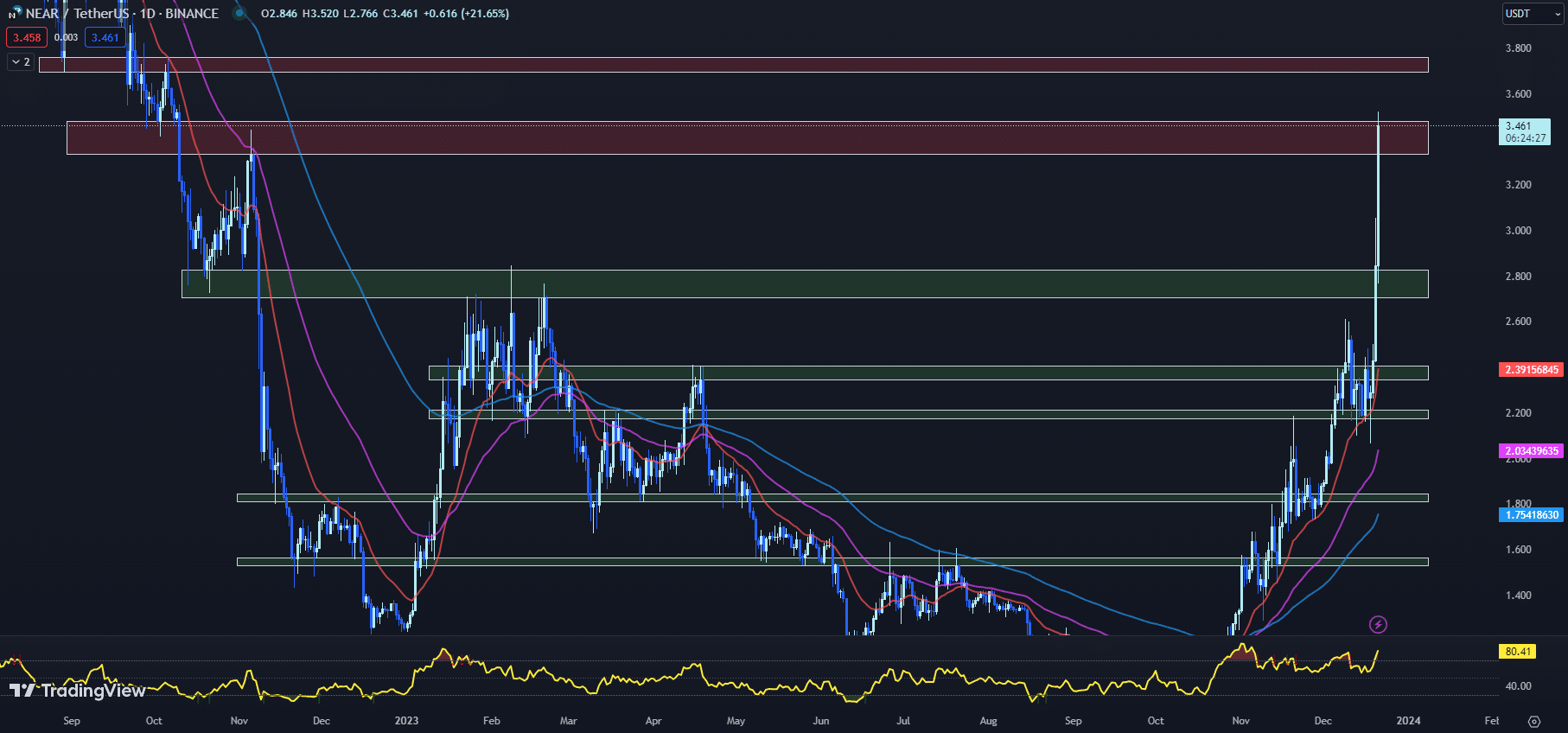Select the uppermost red resistance rectangle near 3.750
The height and width of the screenshot is (733, 1568).
click(x=734, y=65)
